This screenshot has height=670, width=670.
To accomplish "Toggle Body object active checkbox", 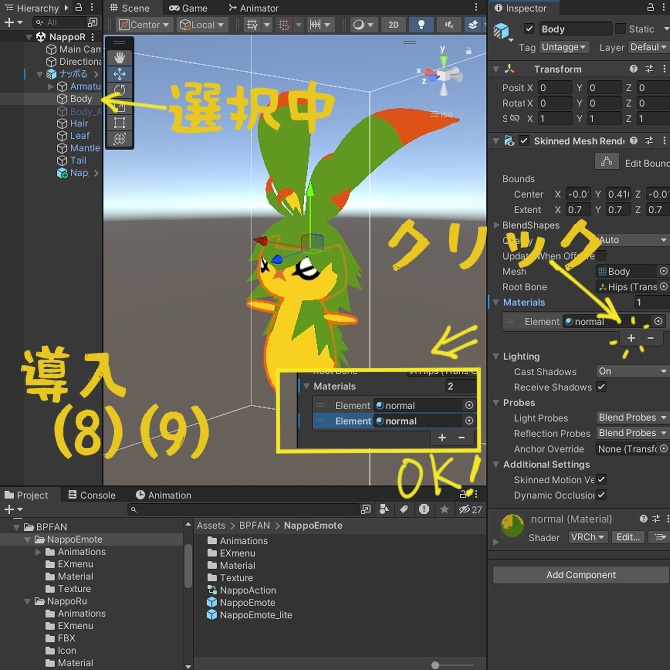I will coord(529,29).
